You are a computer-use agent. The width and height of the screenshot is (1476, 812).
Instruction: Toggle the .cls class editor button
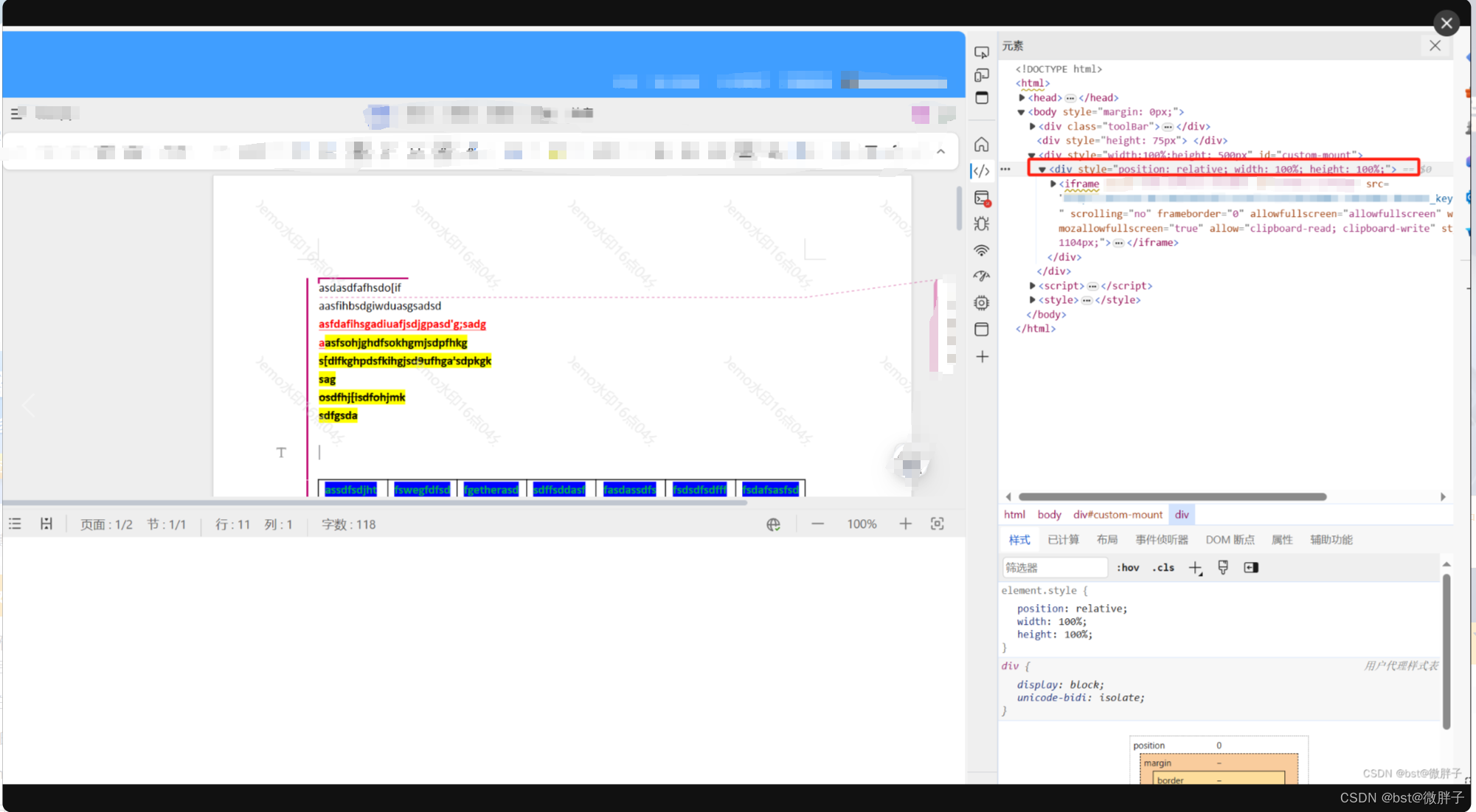1163,567
